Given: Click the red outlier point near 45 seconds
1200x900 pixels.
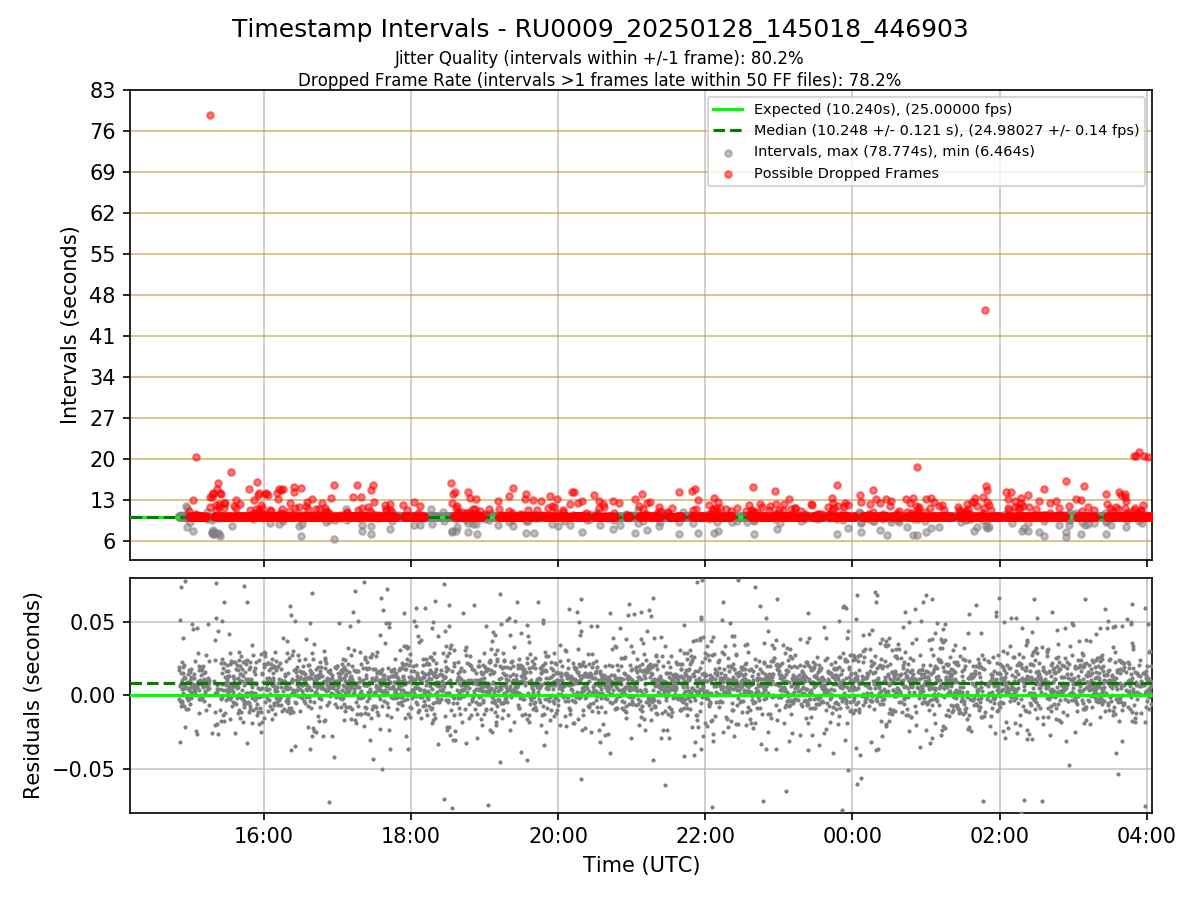Looking at the screenshot, I should click(x=985, y=310).
